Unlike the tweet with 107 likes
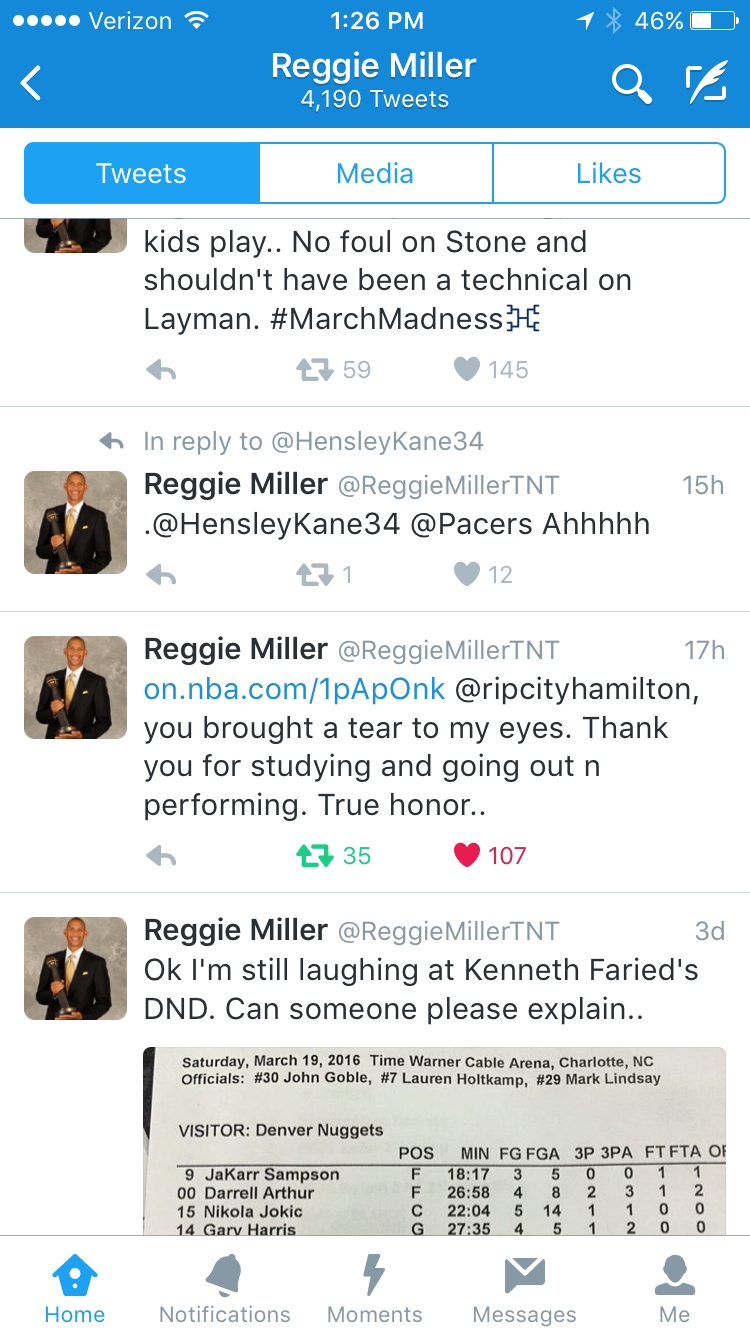Image resolution: width=750 pixels, height=1334 pixels. tap(467, 856)
